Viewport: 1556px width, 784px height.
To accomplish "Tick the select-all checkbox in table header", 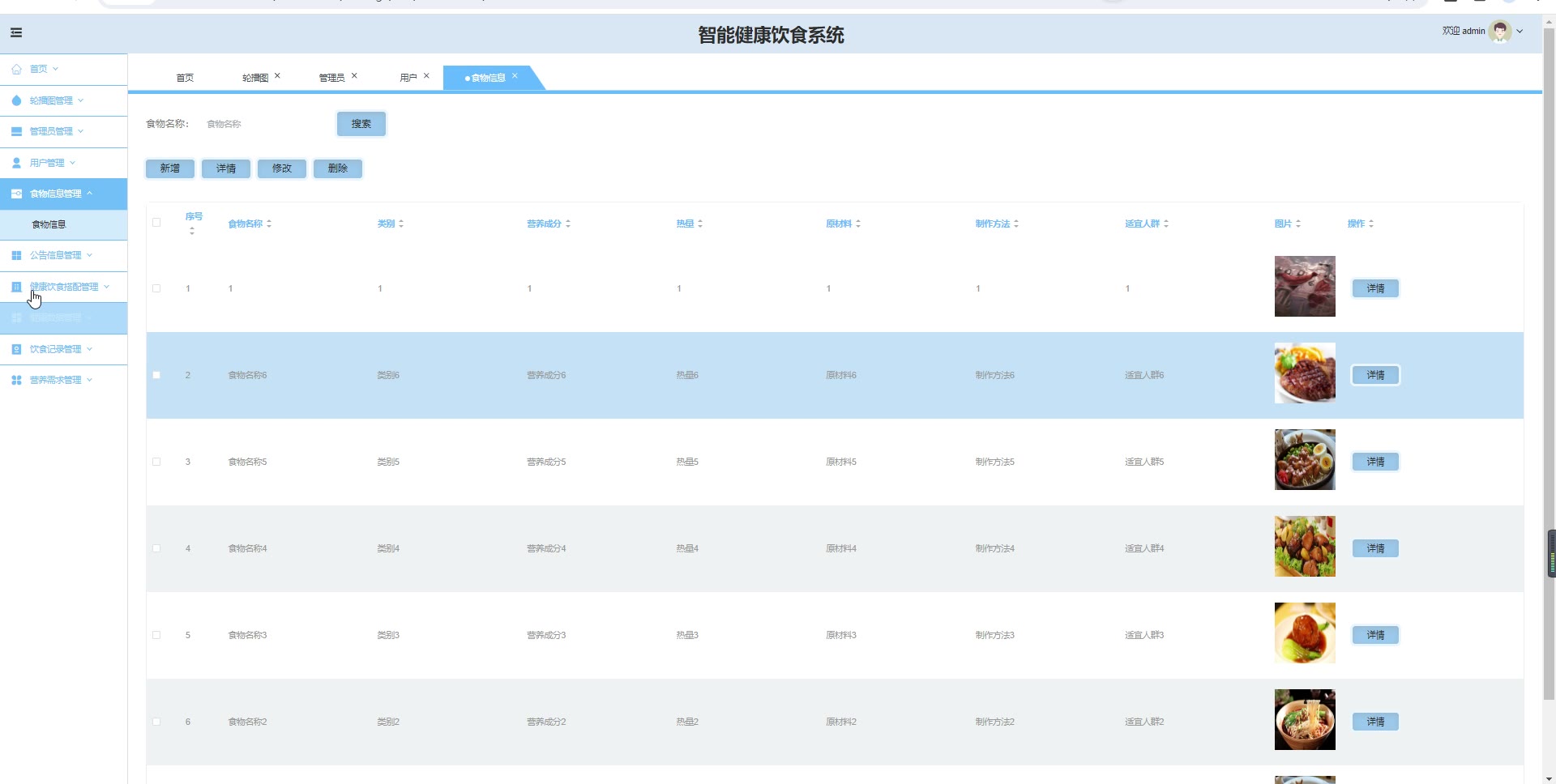I will (x=156, y=223).
